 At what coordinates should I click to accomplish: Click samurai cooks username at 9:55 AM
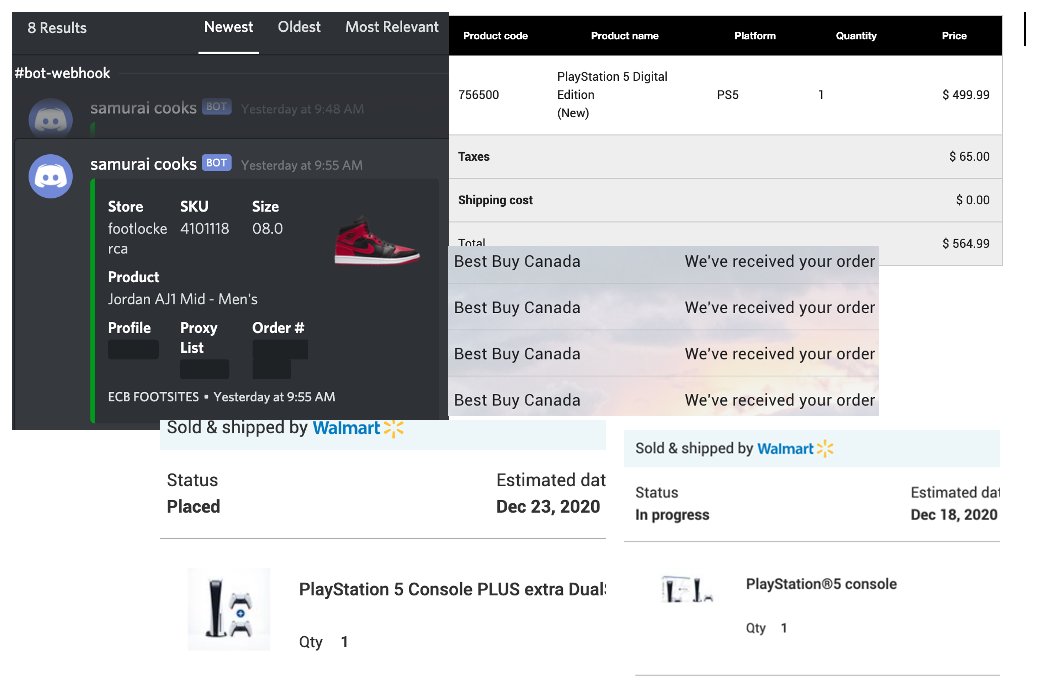tap(144, 164)
